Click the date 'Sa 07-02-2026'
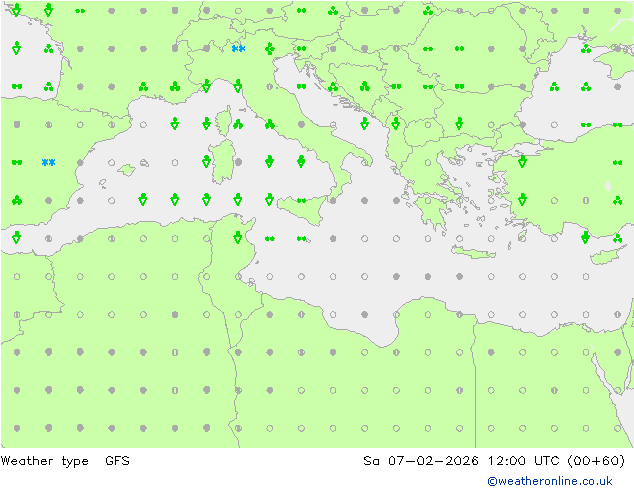The image size is (634, 490). pyautogui.click(x=421, y=461)
